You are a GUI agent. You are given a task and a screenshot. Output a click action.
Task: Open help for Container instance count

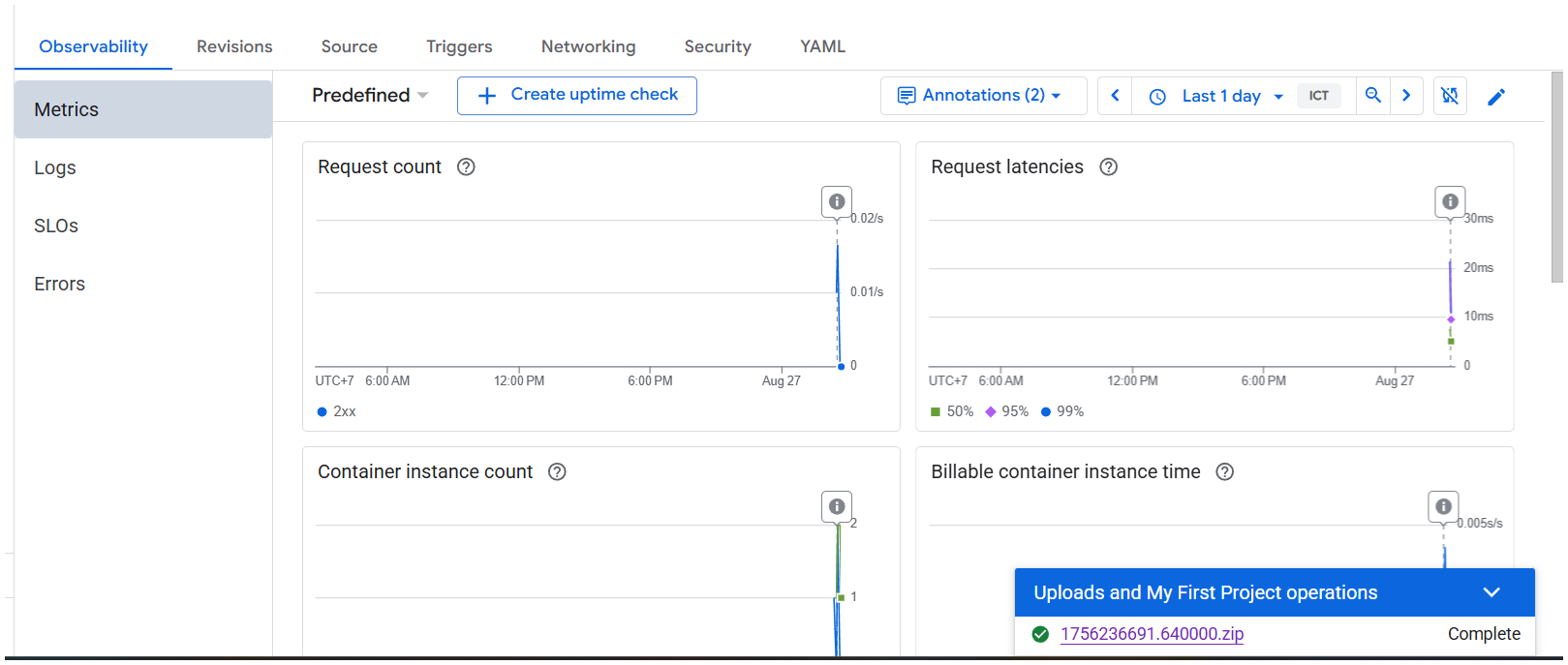pyautogui.click(x=557, y=471)
